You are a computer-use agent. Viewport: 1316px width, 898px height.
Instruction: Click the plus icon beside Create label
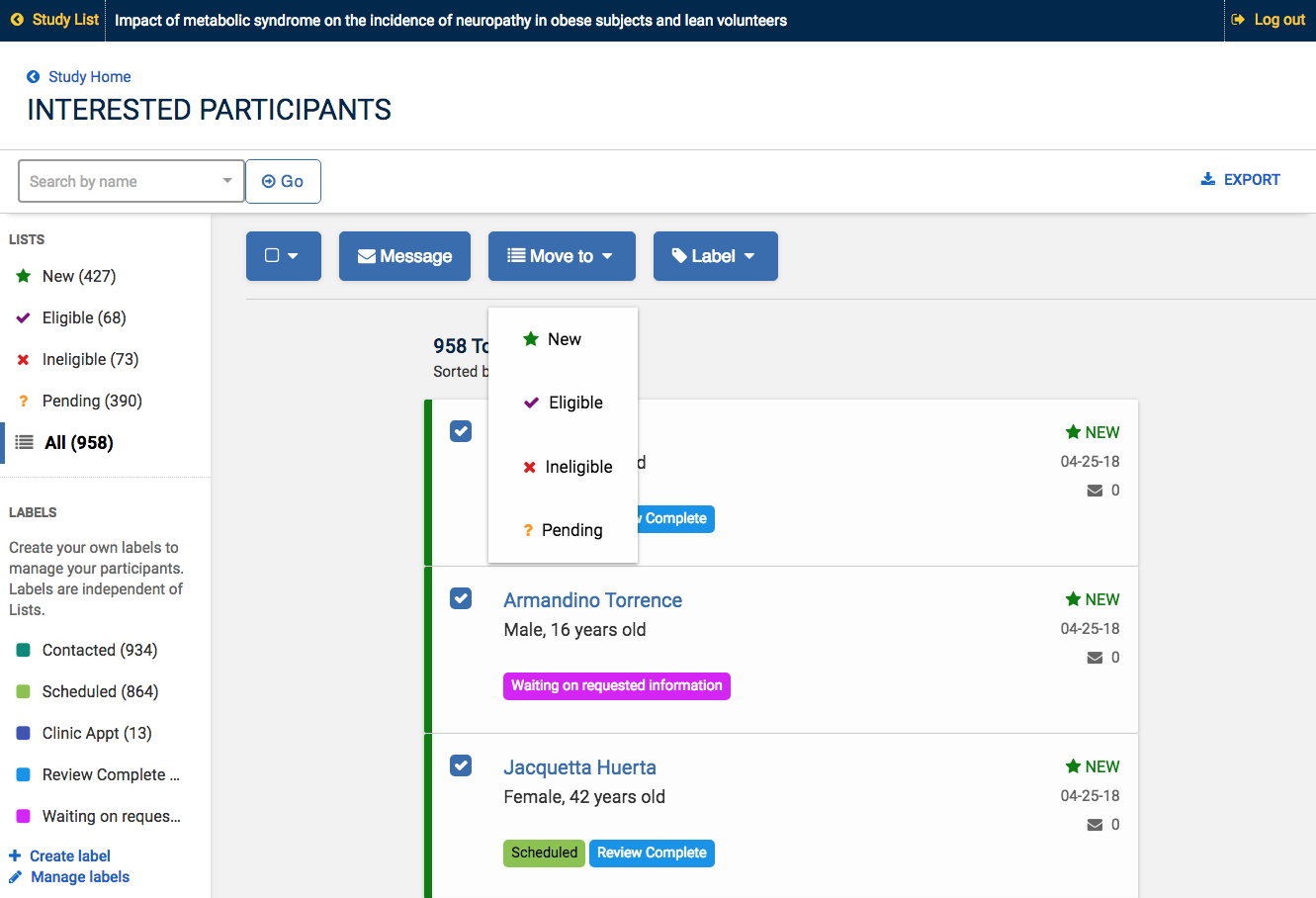tap(15, 855)
